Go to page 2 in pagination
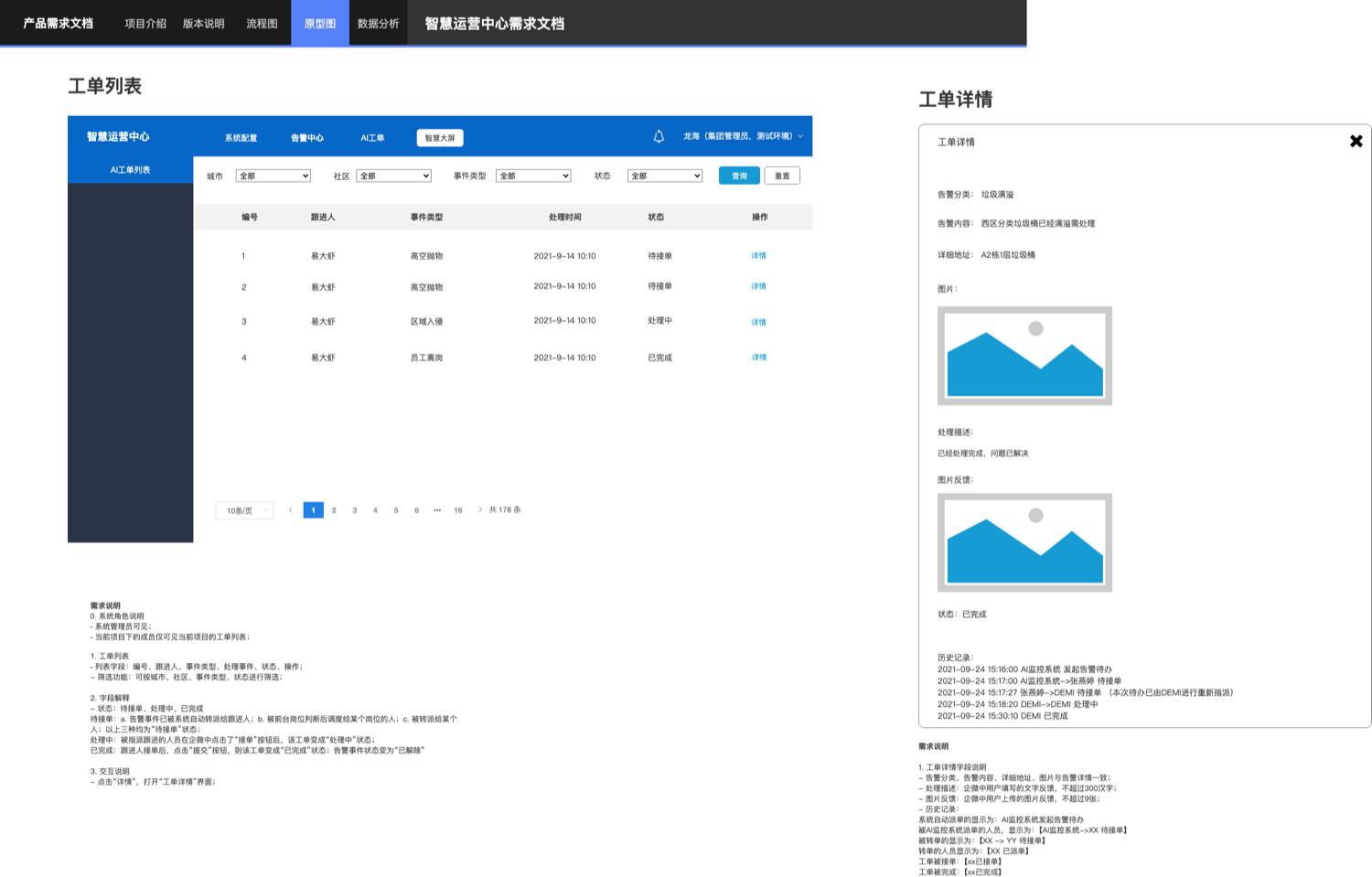 (334, 510)
